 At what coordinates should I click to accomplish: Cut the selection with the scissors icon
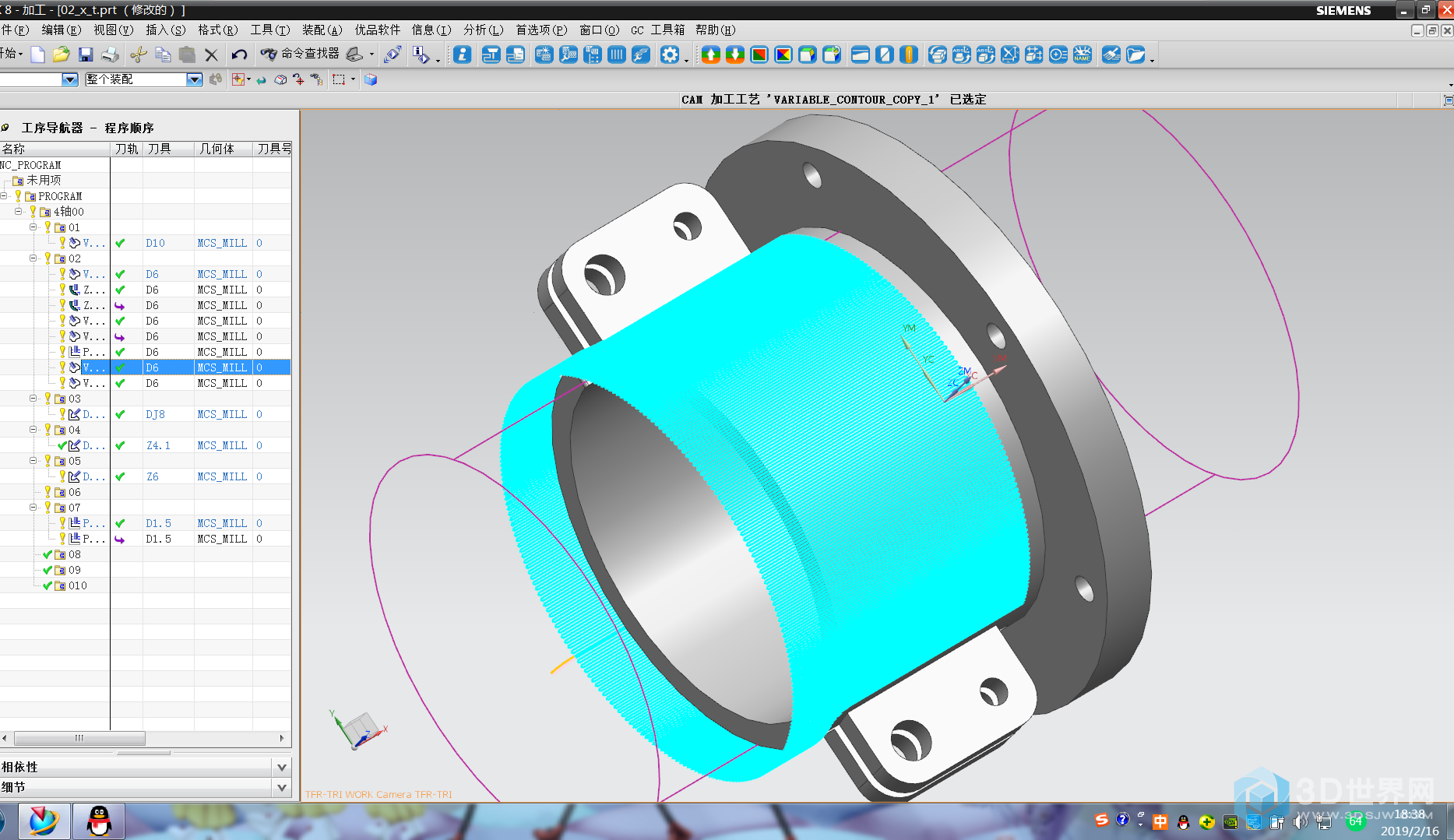pos(139,54)
